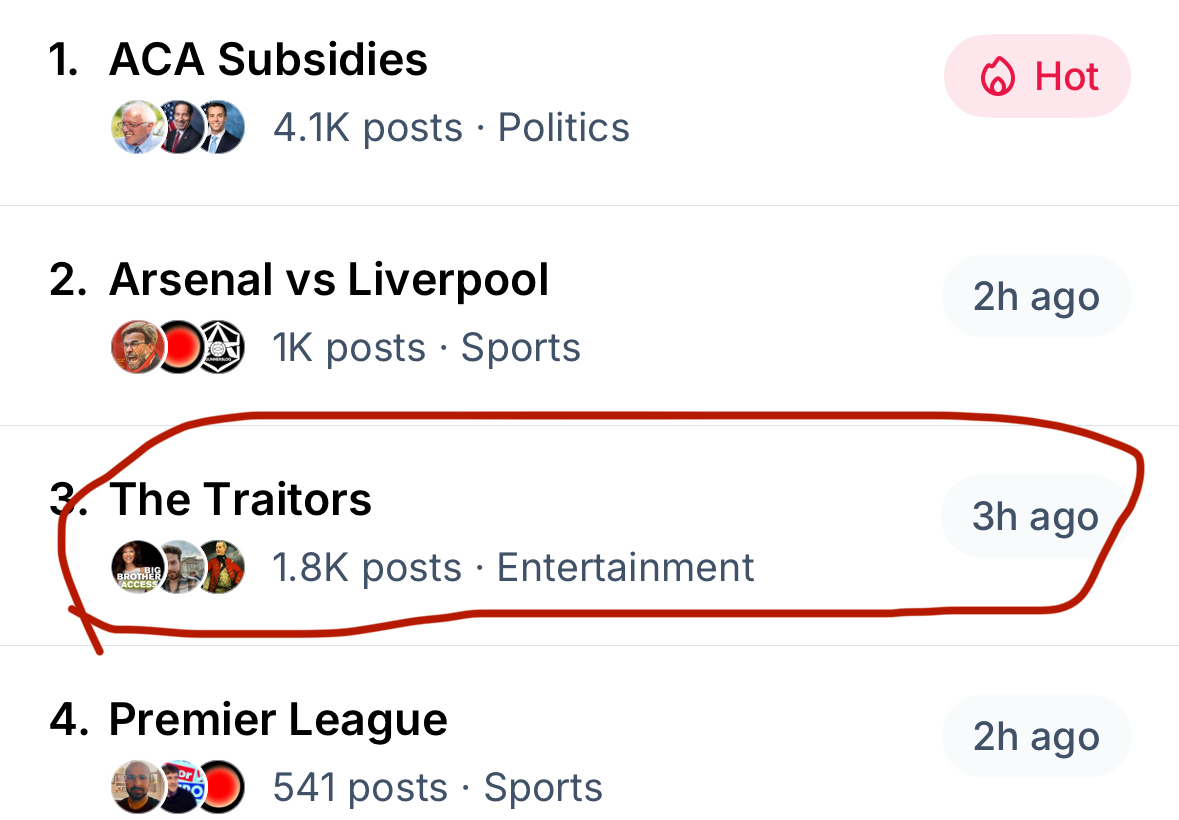Click the 1.8K posts · Entertainment text
This screenshot has width=1179, height=820.
tap(513, 568)
